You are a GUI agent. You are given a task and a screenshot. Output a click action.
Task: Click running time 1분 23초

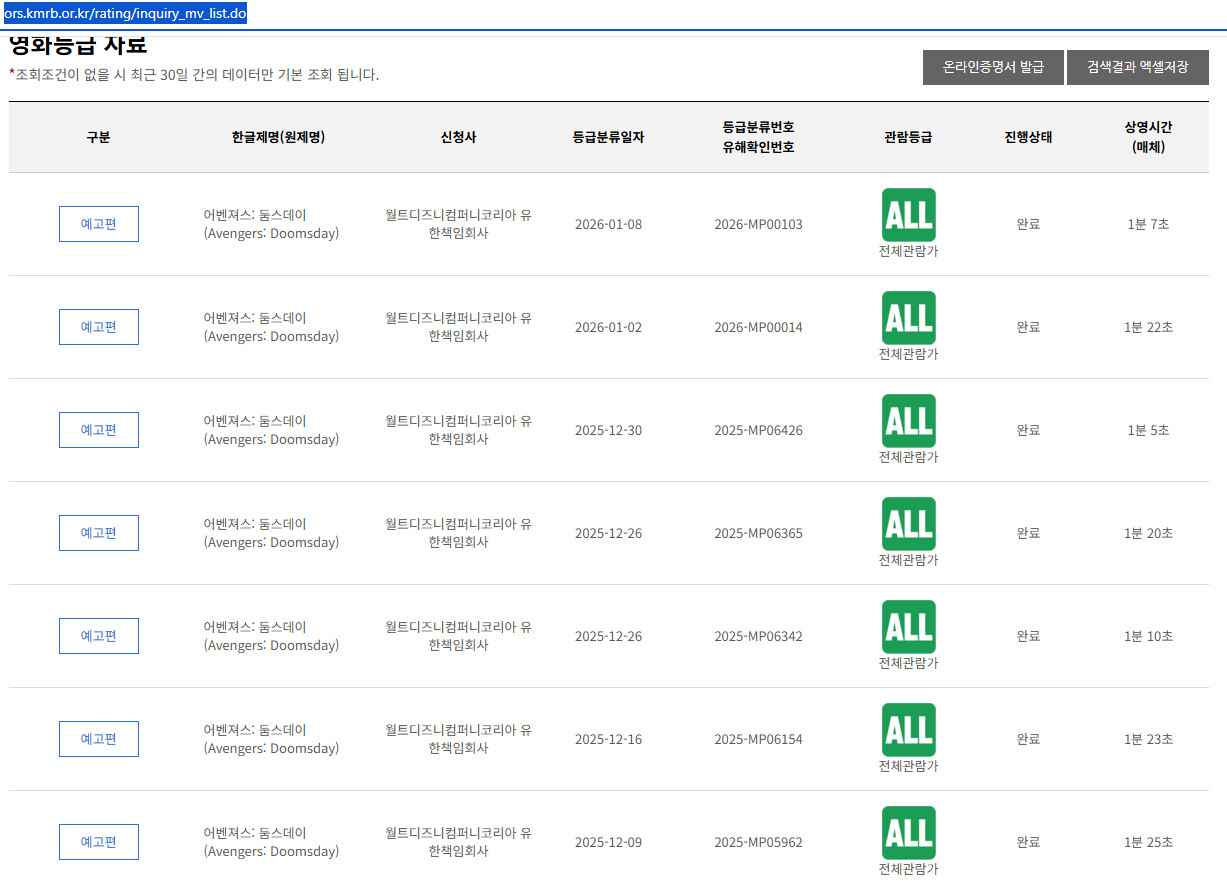tap(1148, 739)
